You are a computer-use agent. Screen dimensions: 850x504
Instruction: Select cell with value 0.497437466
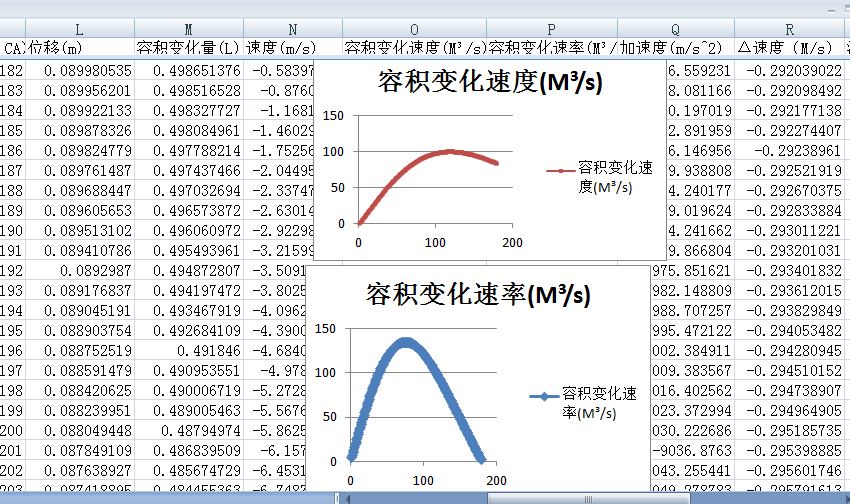[189, 171]
